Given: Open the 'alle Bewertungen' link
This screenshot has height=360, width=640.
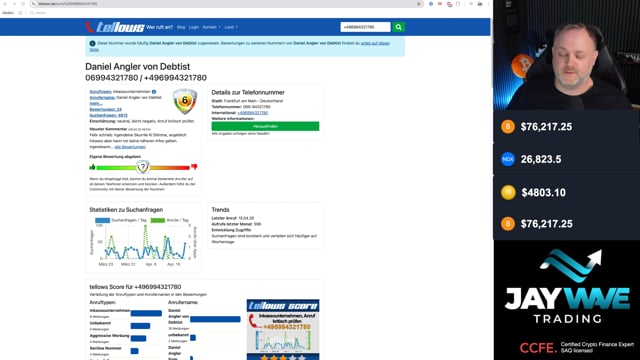Looking at the screenshot, I should (x=130, y=147).
